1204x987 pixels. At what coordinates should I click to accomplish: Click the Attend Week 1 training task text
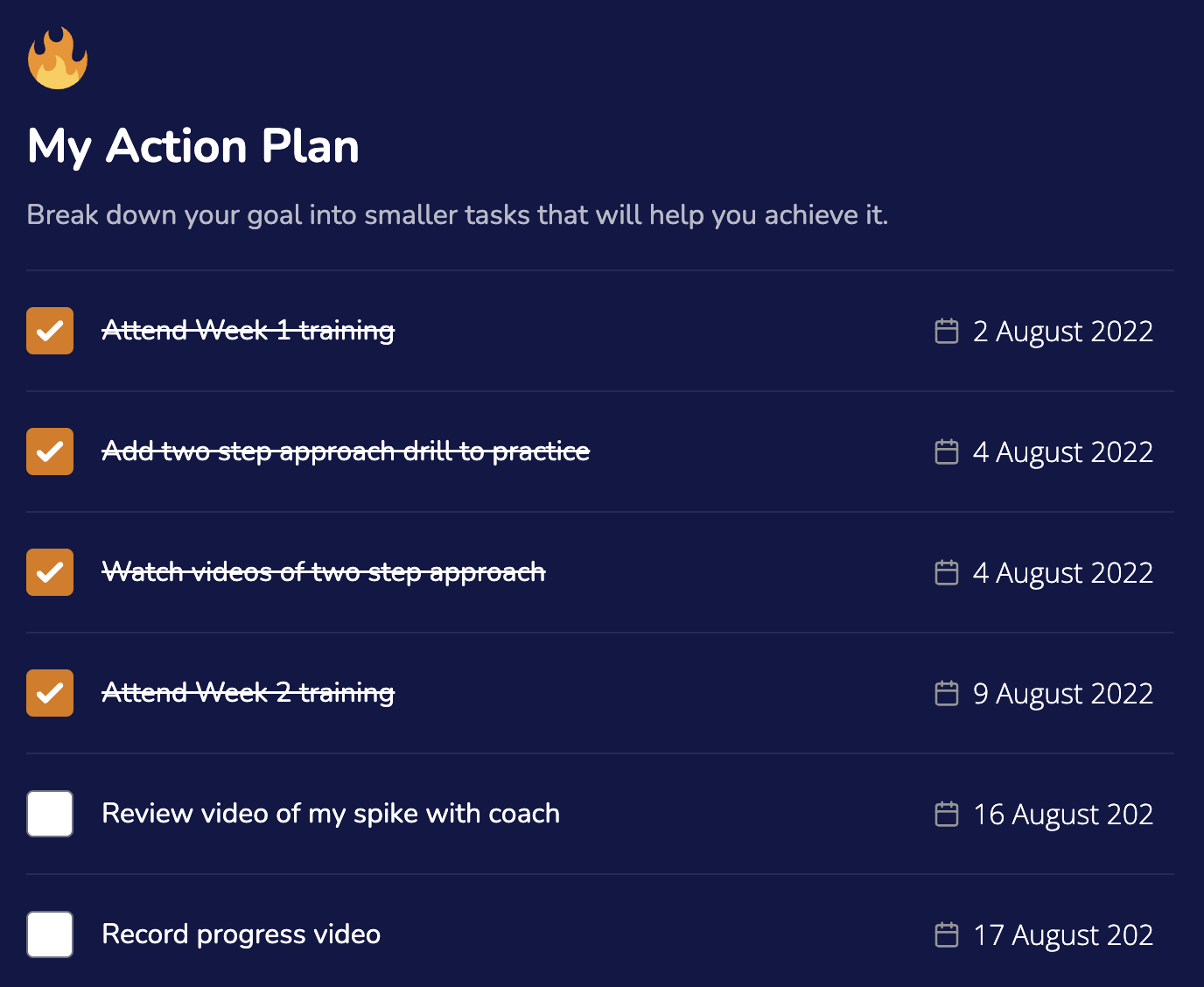[x=248, y=331]
